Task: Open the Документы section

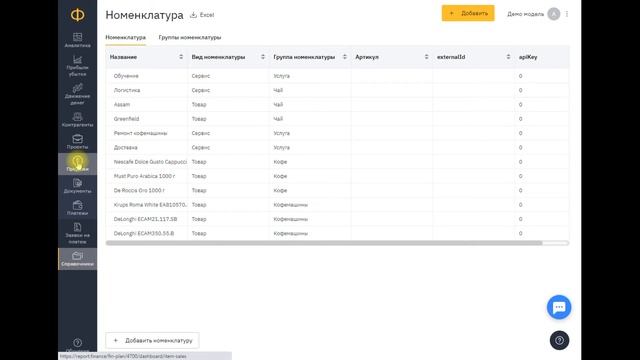Action: [x=78, y=186]
